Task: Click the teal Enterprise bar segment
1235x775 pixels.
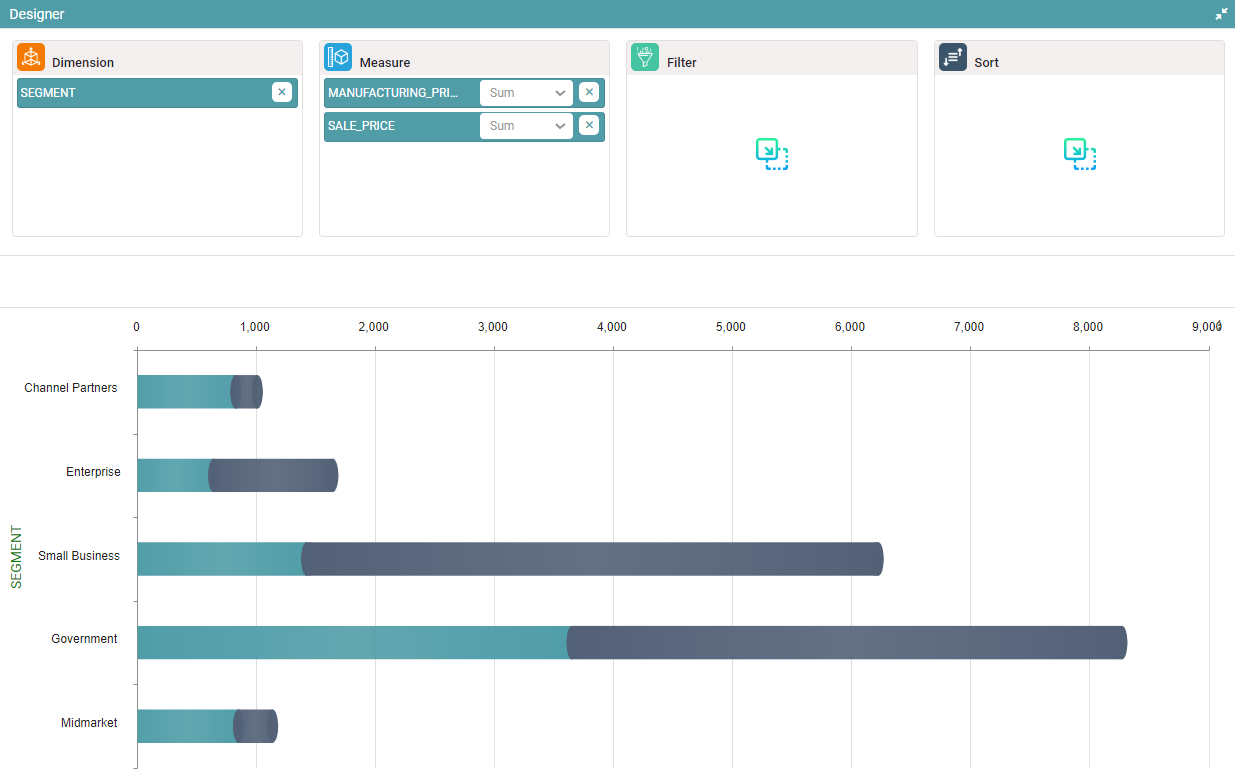Action: tap(173, 476)
